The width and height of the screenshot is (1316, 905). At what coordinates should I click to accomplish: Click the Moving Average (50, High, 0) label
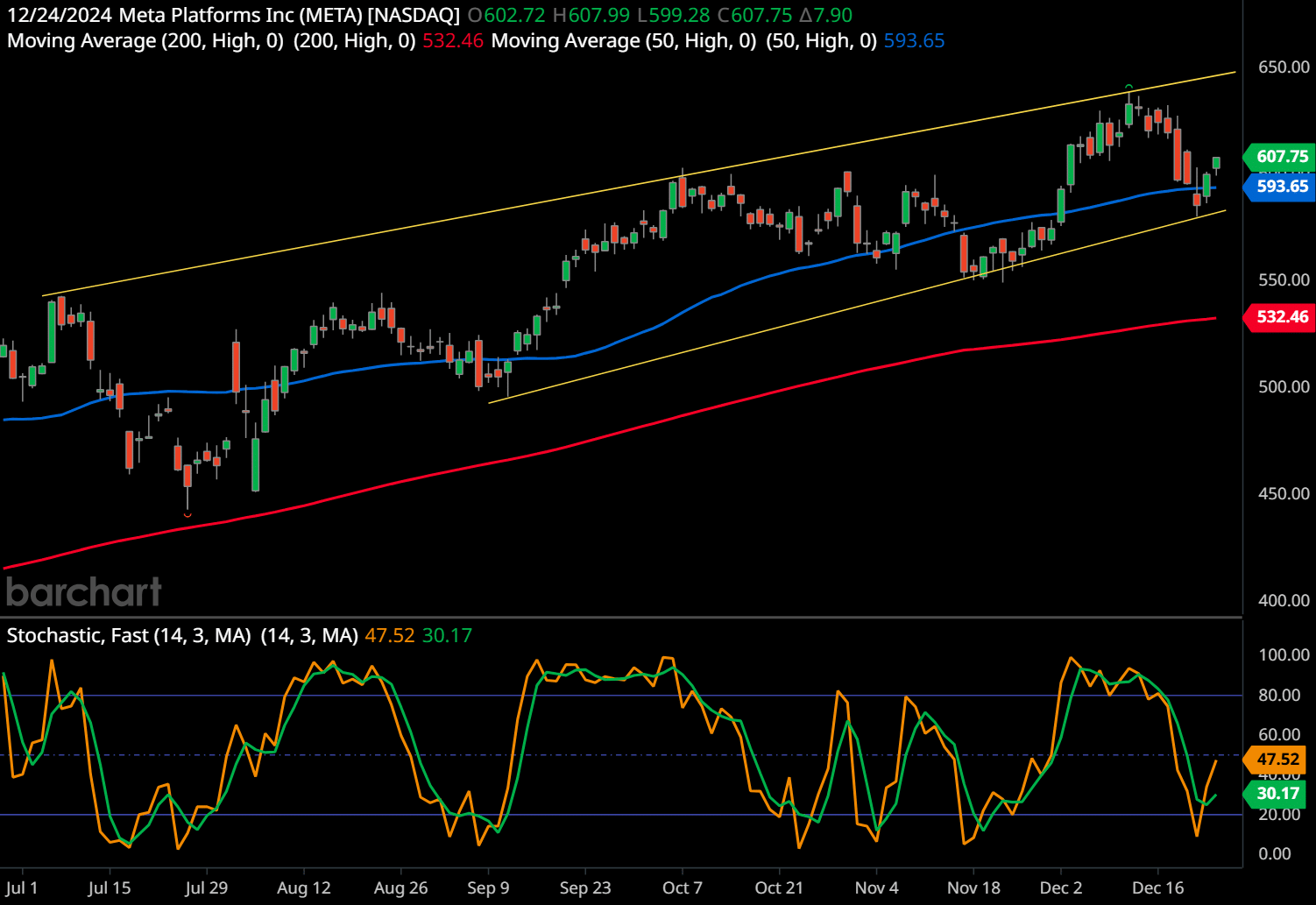pyautogui.click(x=624, y=40)
